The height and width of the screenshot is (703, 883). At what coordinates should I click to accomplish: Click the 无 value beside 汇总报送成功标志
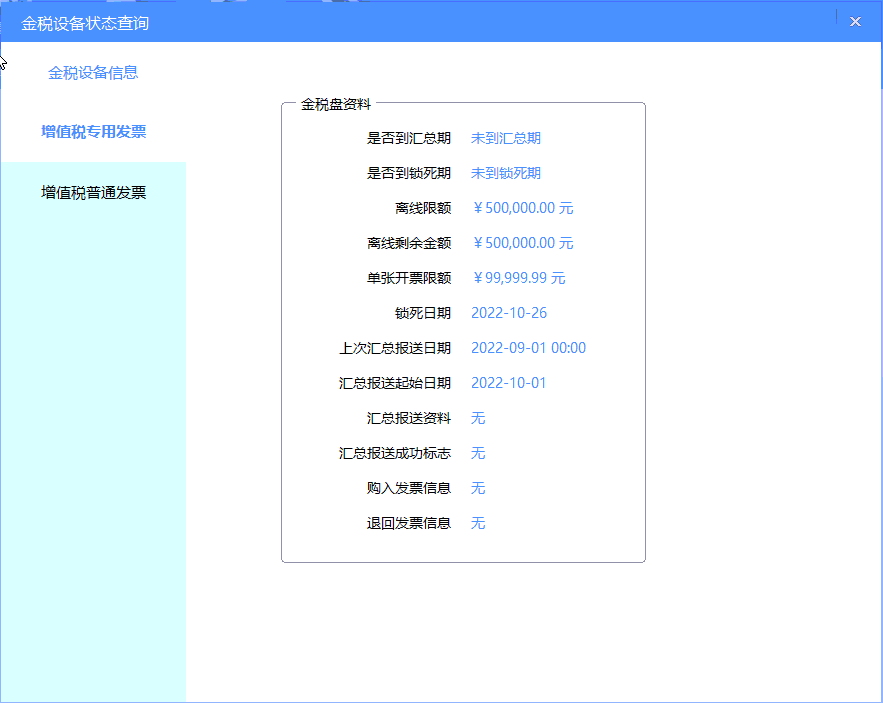[478, 453]
